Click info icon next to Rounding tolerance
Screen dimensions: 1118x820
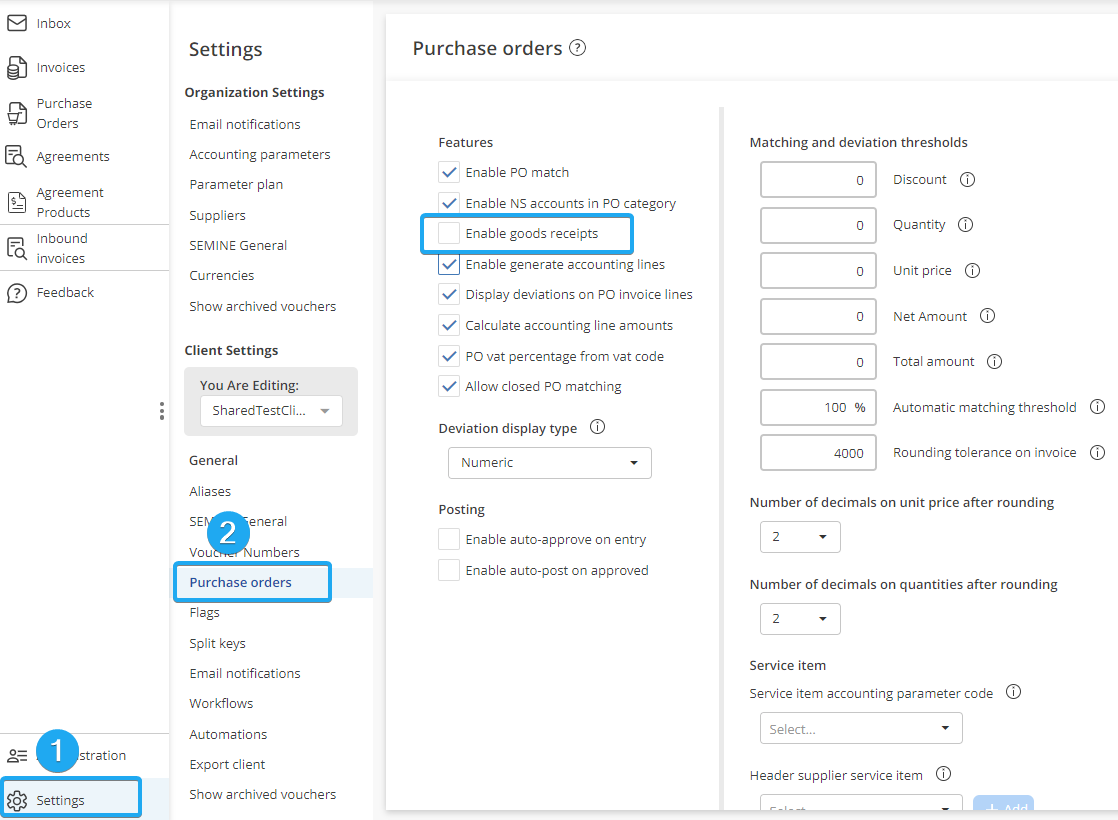(x=1097, y=453)
